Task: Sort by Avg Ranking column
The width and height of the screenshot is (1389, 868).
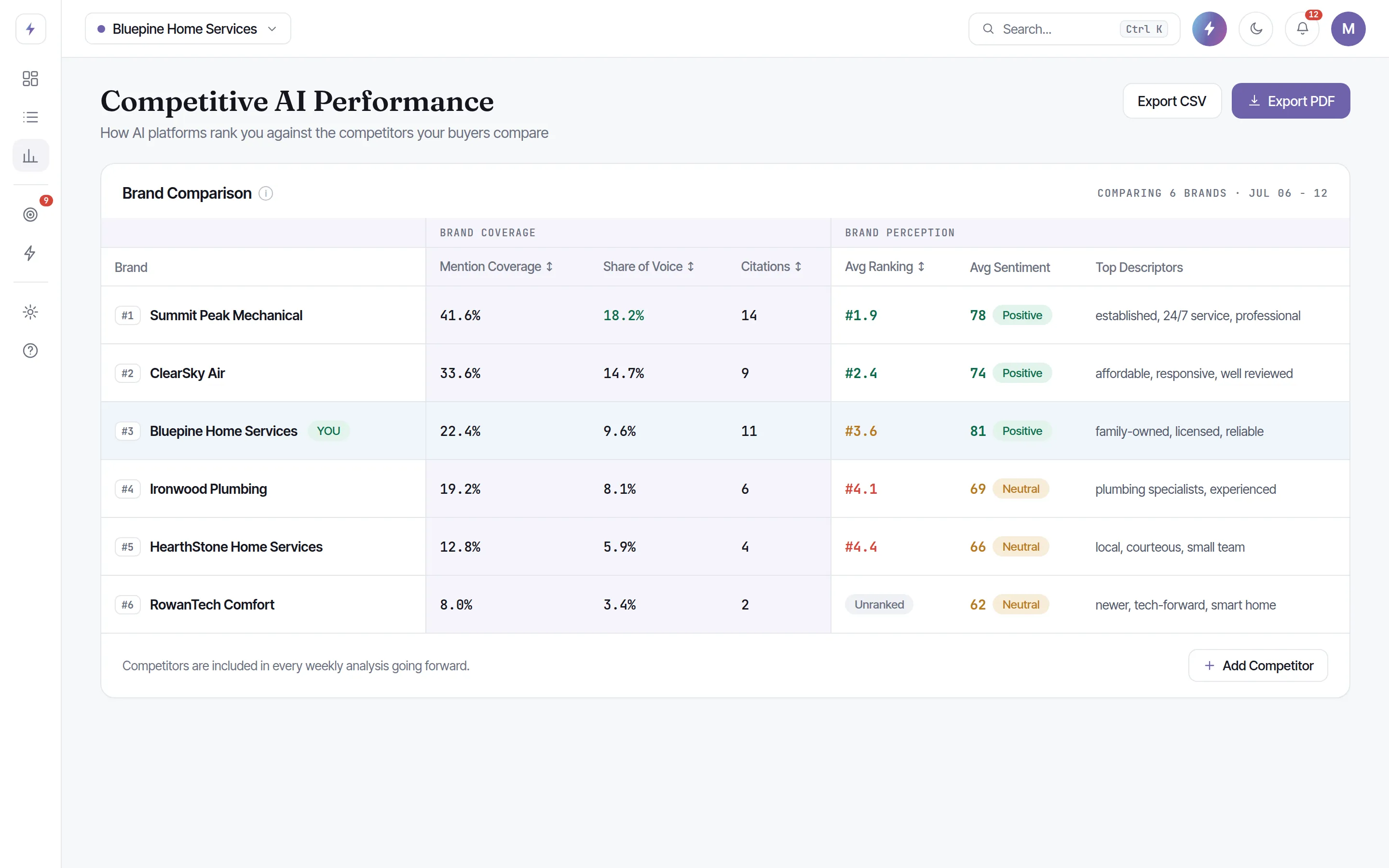Action: (x=885, y=267)
